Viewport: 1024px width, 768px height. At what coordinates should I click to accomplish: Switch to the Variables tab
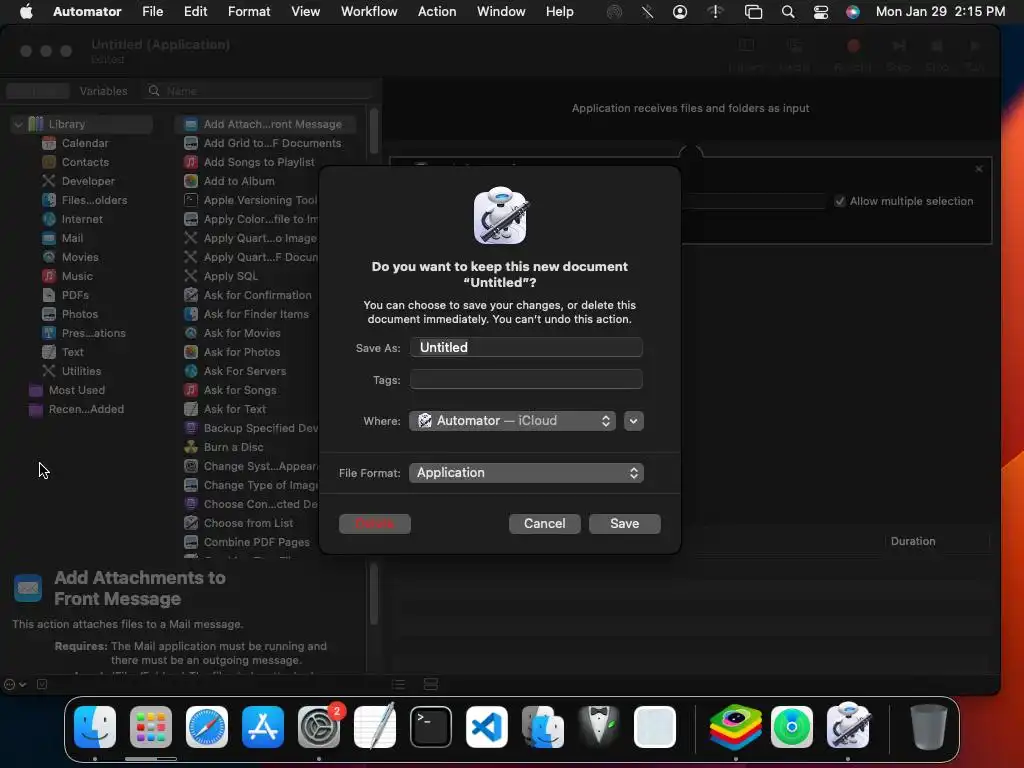[x=103, y=91]
